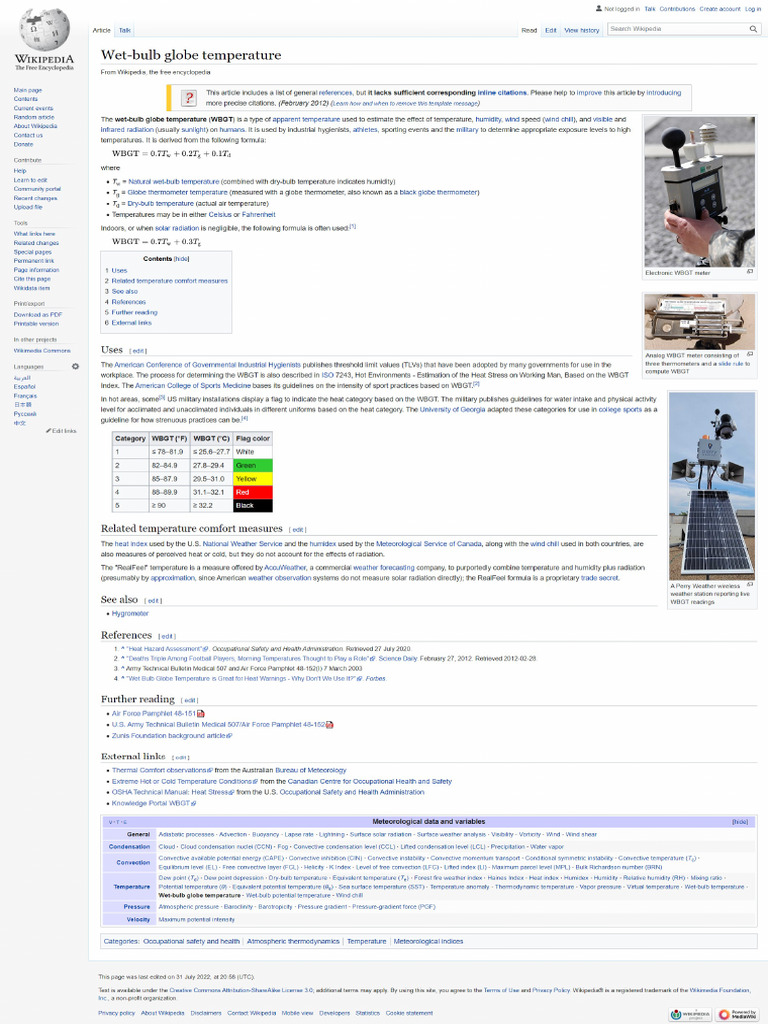Click the Search Wikipedia input field

678,29
